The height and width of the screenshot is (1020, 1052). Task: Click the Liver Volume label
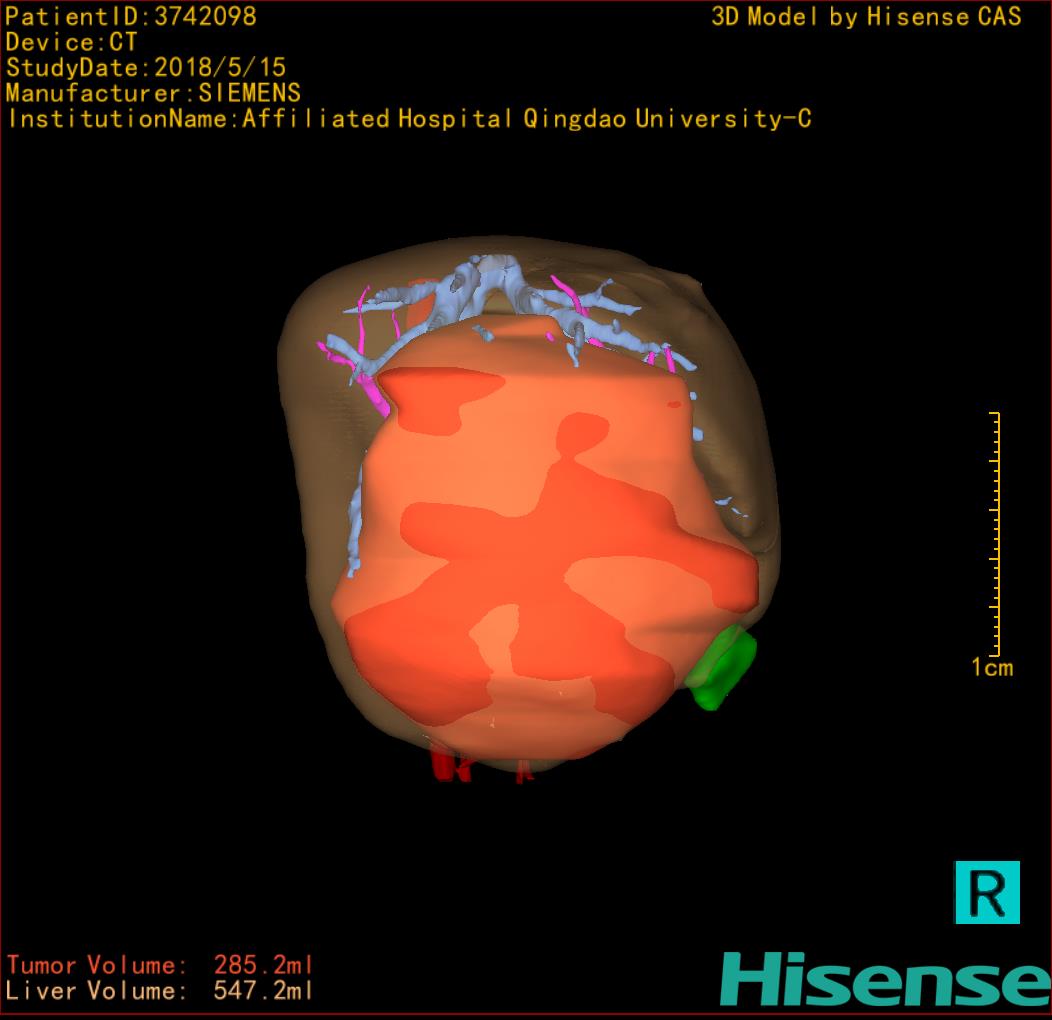click(x=96, y=991)
